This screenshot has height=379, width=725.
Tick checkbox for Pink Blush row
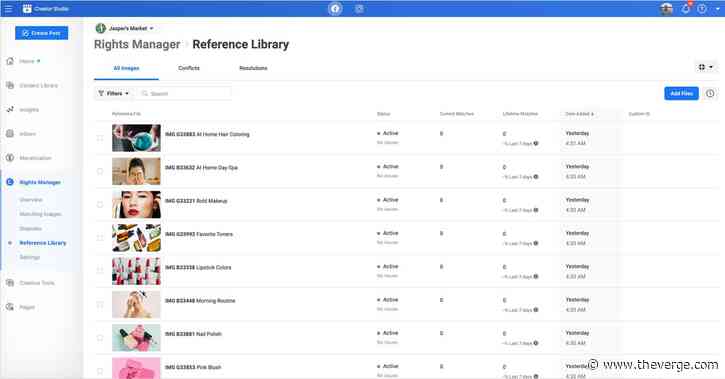pyautogui.click(x=100, y=371)
